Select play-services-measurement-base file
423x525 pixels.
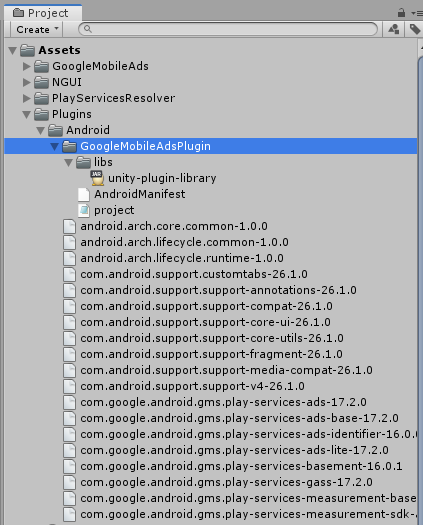coord(249,498)
